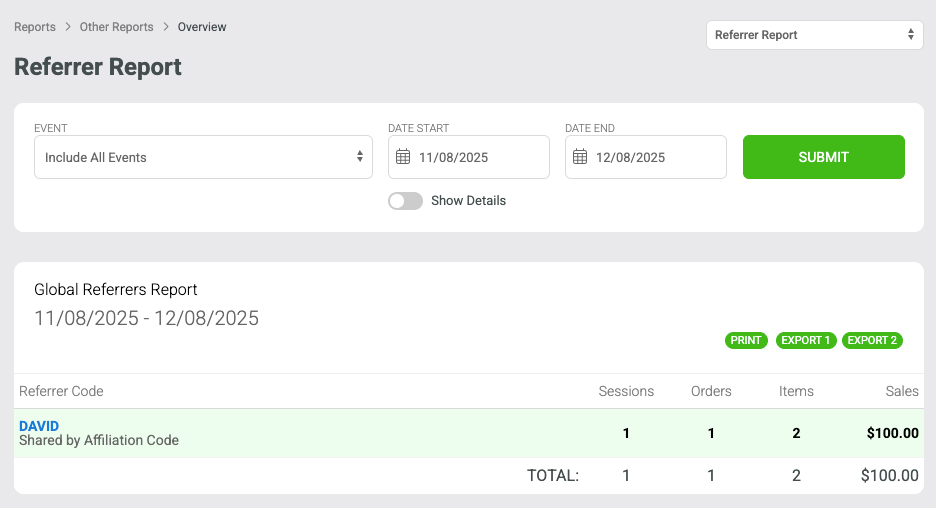This screenshot has height=508, width=936.
Task: Open the Include All Events dropdown
Action: click(203, 157)
